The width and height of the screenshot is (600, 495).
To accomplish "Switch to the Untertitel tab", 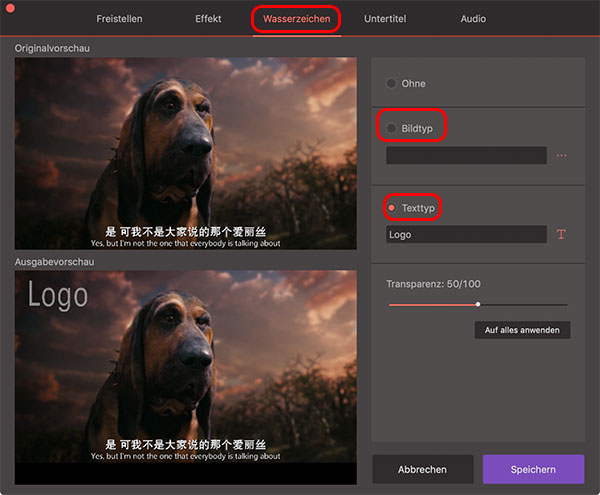I will tap(385, 19).
